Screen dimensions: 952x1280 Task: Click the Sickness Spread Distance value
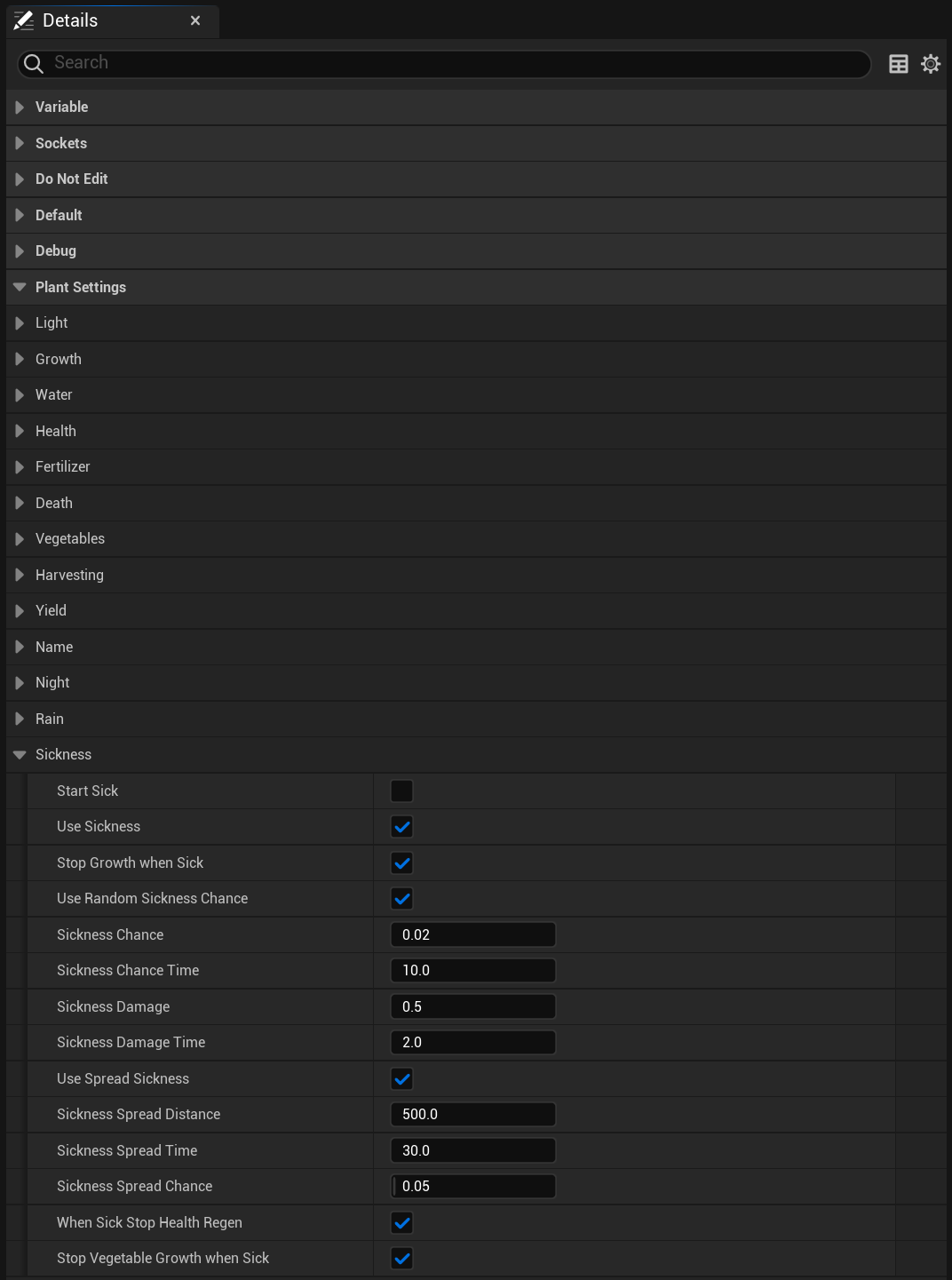[472, 1114]
